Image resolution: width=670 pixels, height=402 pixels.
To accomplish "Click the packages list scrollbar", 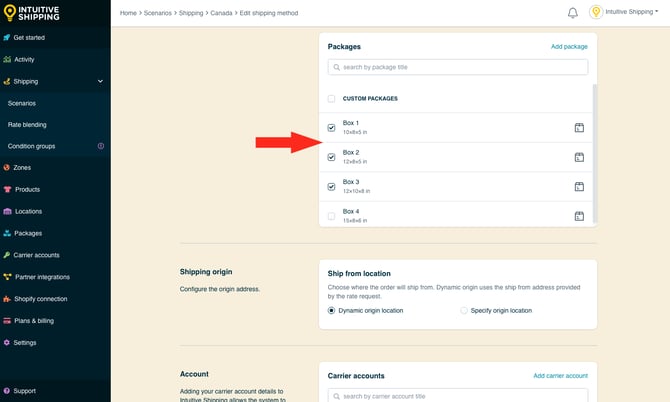I will [x=595, y=154].
